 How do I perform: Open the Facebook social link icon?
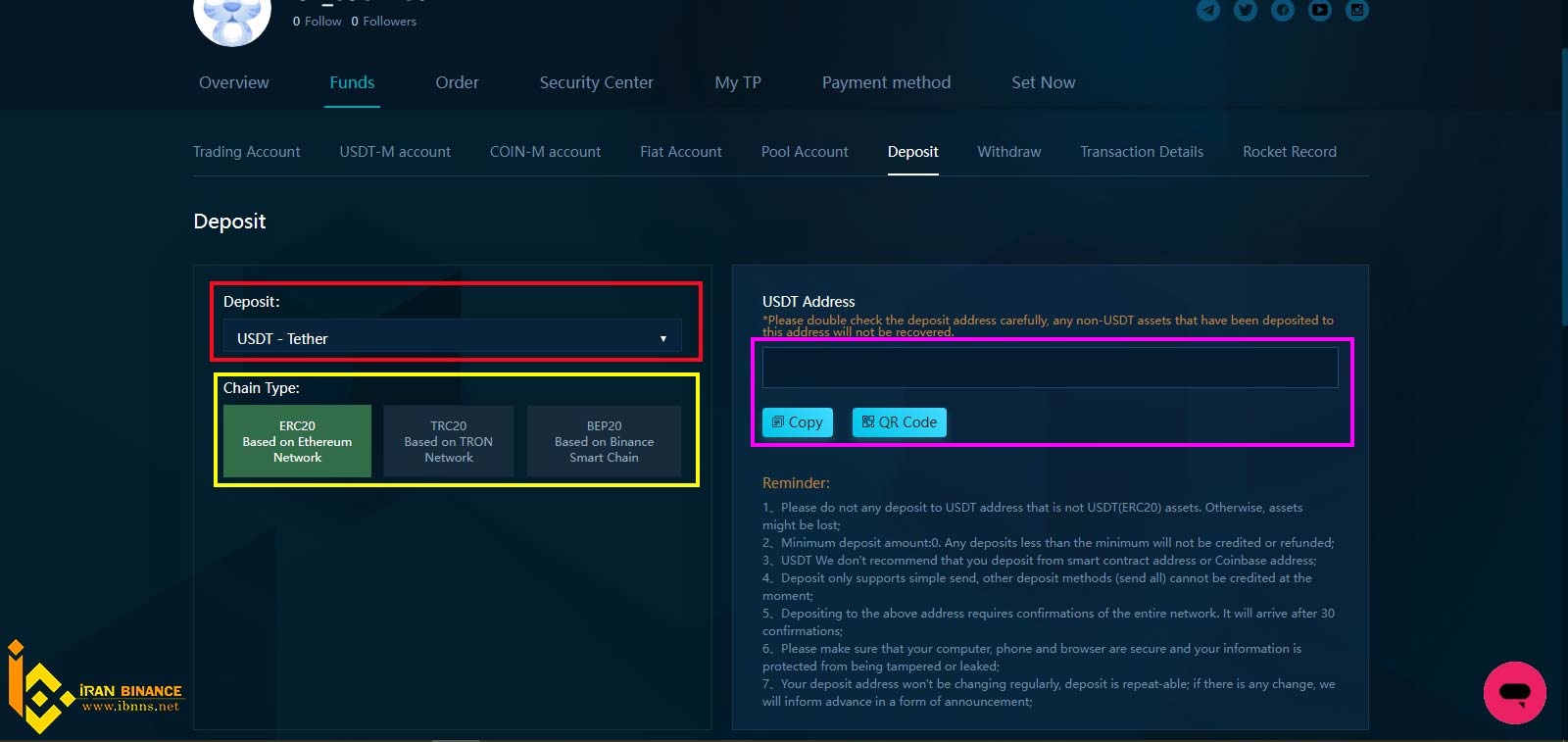point(1283,10)
